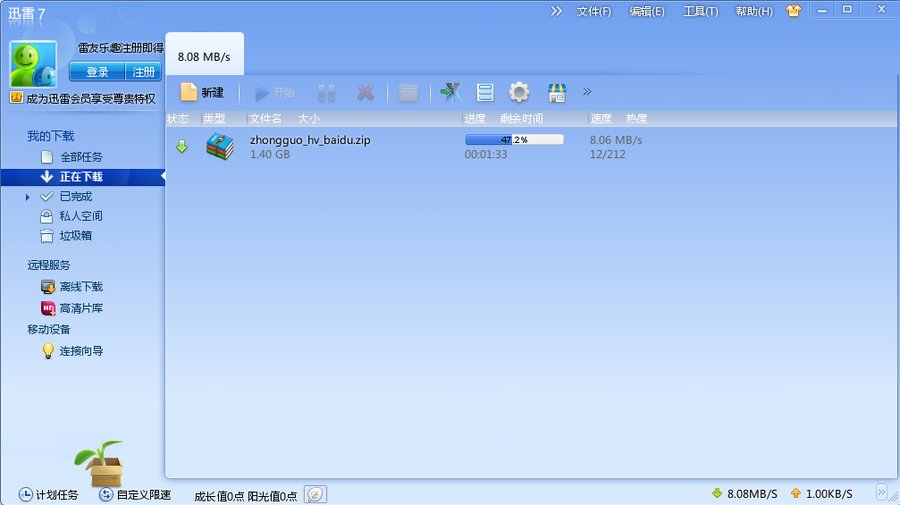Select 正在下载 in sidebar
The width and height of the screenshot is (900, 505).
(x=83, y=177)
